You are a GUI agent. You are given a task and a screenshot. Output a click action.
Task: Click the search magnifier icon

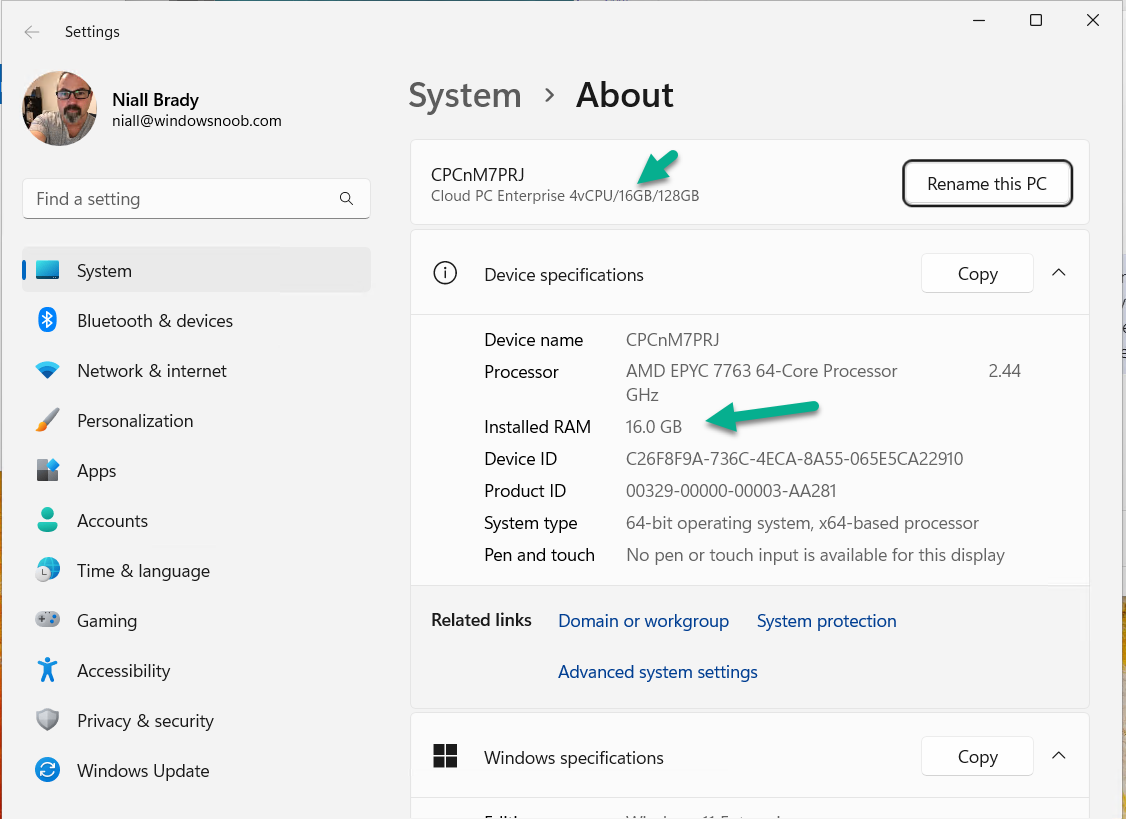[x=346, y=199]
